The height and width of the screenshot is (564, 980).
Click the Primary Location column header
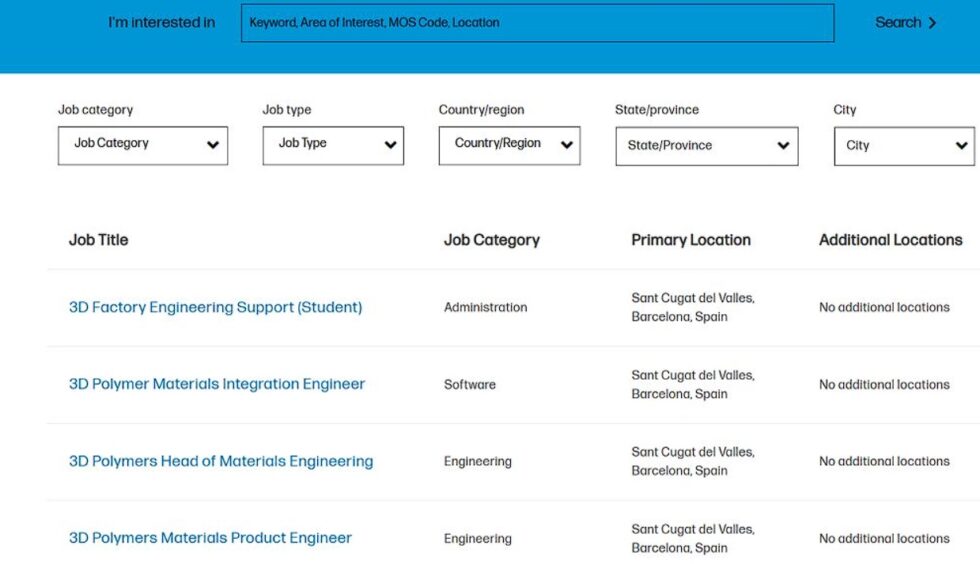point(690,240)
